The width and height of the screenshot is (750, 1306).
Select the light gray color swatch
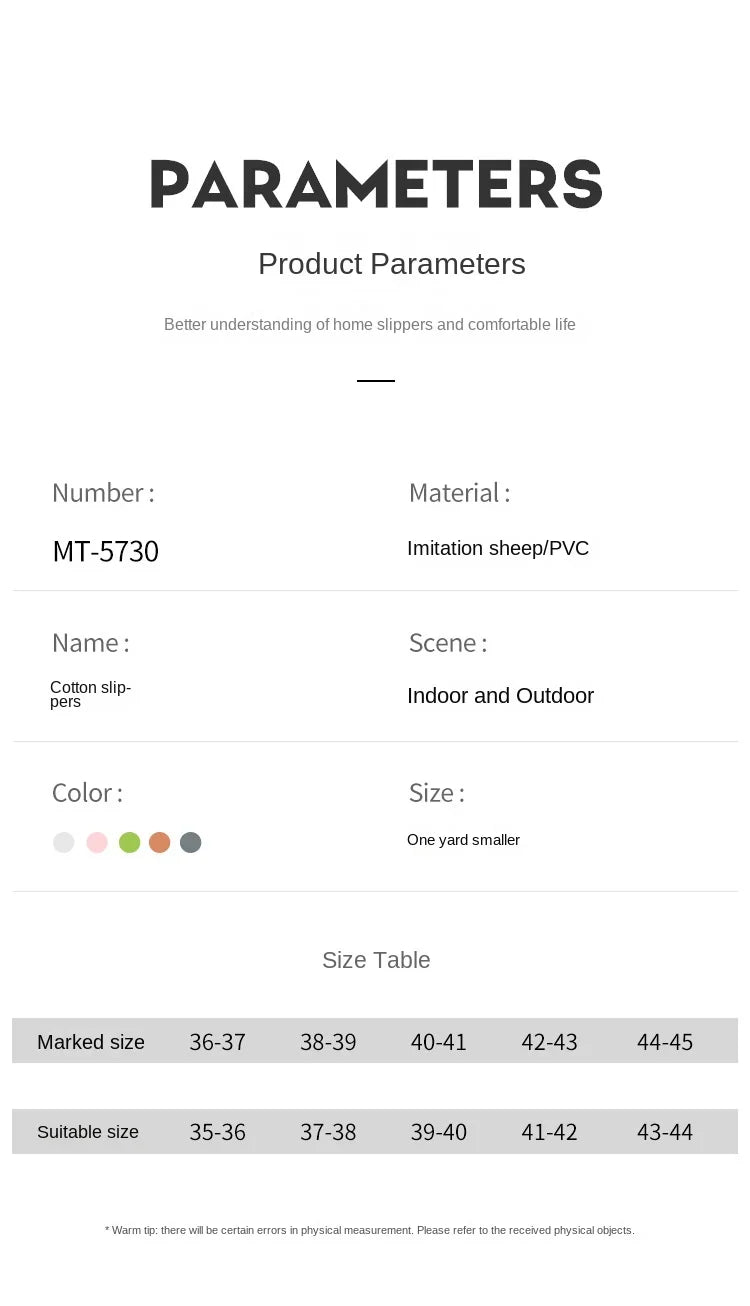tap(64, 842)
